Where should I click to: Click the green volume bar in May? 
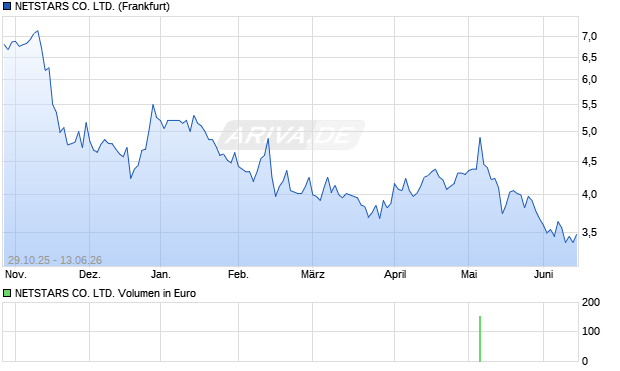[480, 339]
